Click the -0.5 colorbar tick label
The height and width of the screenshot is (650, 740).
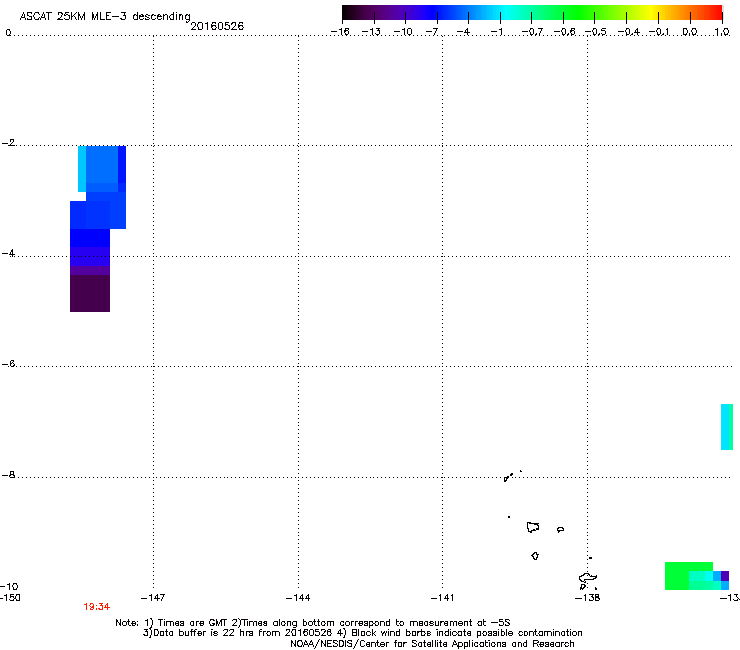pos(596,32)
